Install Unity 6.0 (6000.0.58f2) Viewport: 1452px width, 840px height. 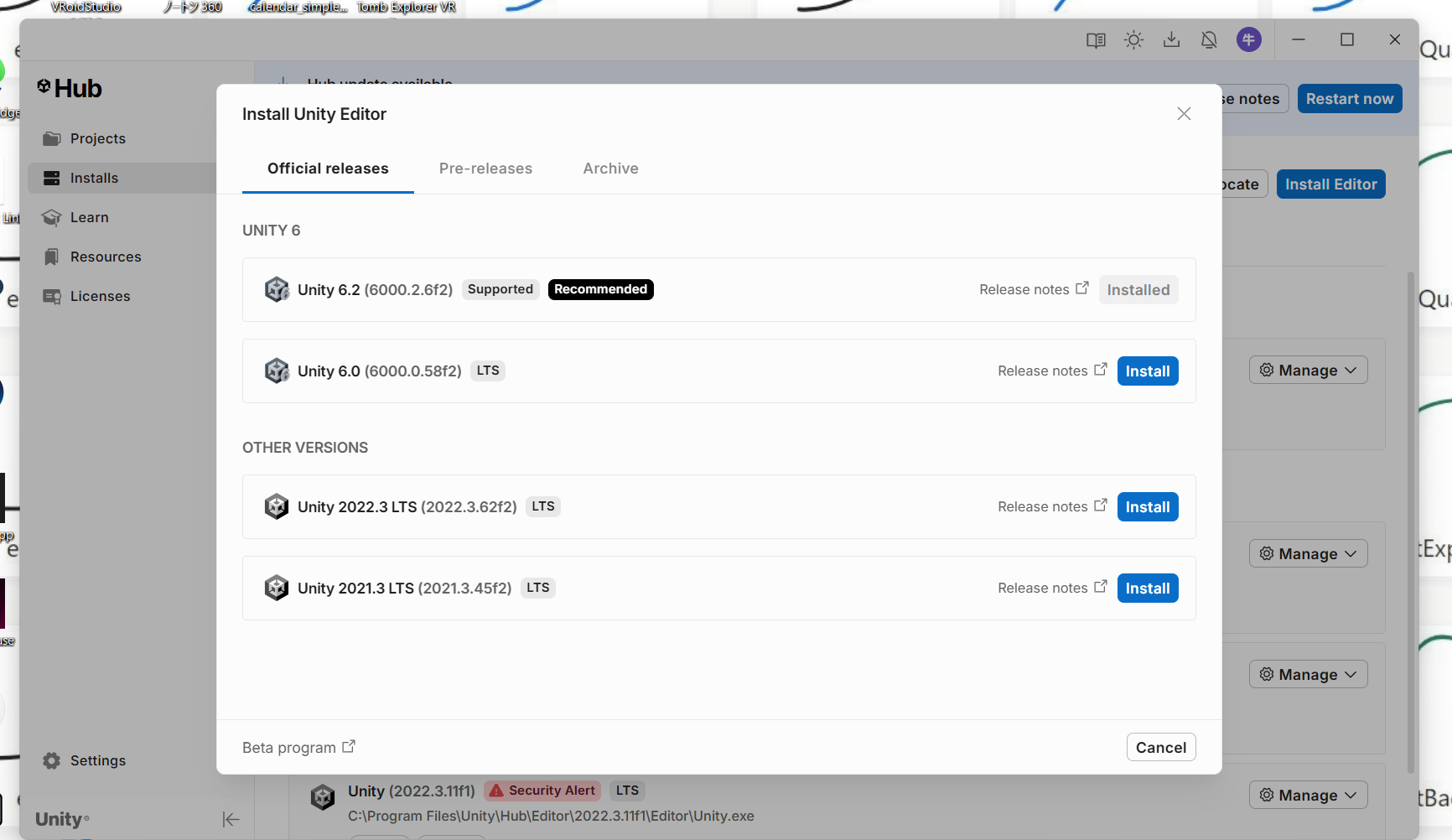(x=1148, y=371)
